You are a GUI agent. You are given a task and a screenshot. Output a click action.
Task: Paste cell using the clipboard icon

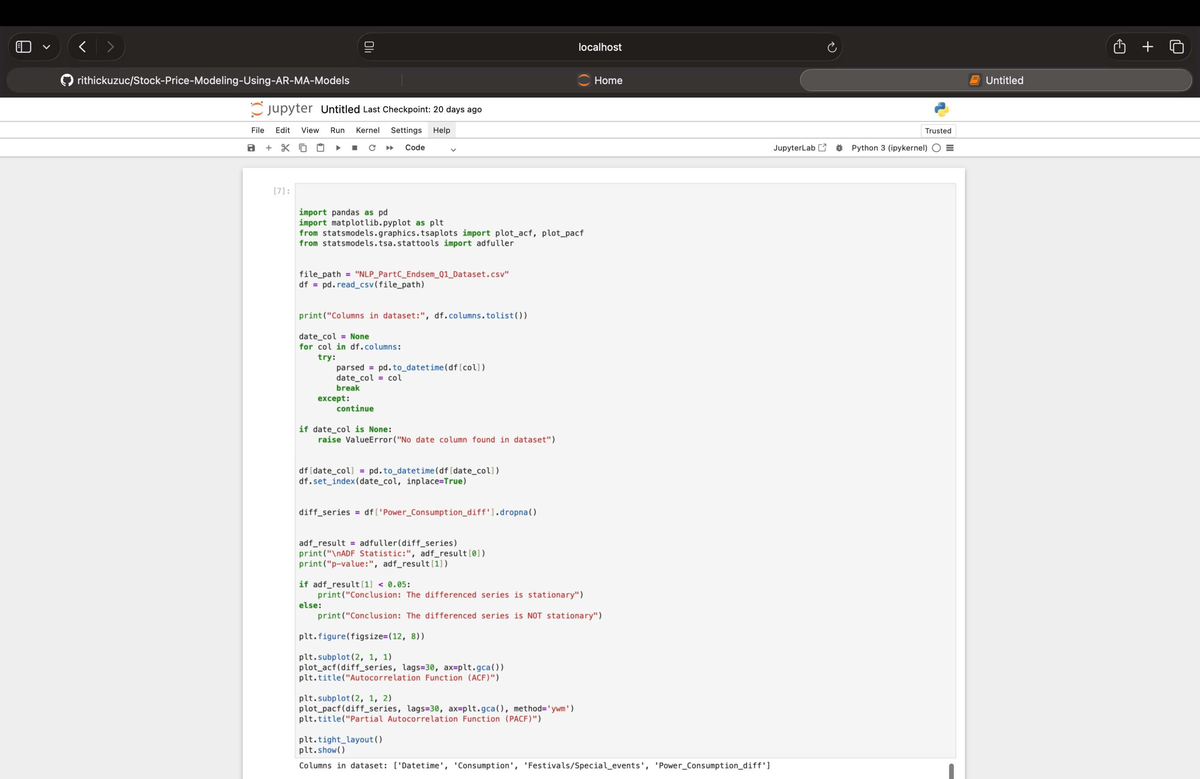click(320, 148)
